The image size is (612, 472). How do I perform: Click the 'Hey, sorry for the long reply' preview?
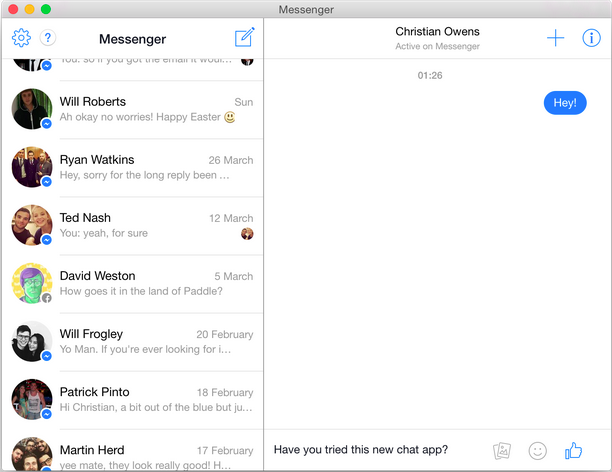(x=144, y=175)
